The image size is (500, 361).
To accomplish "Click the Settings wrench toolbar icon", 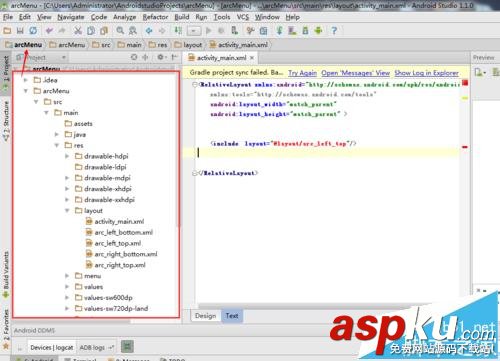I will (x=251, y=31).
